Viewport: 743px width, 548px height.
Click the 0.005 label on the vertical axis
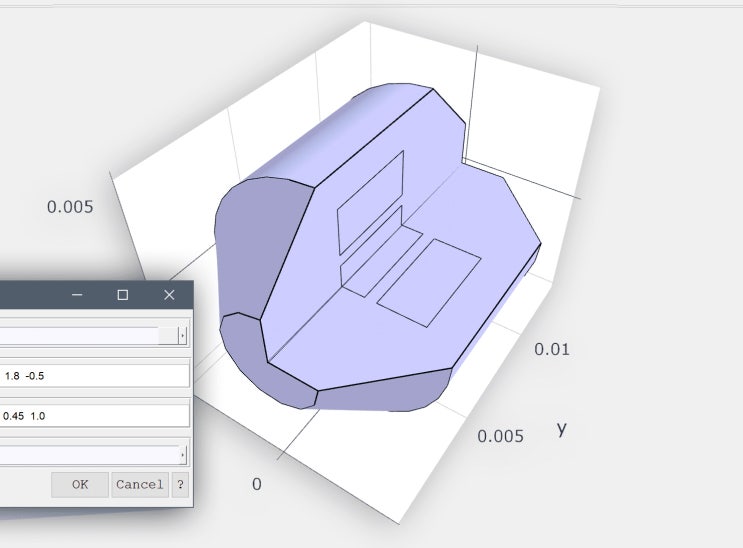tap(70, 207)
